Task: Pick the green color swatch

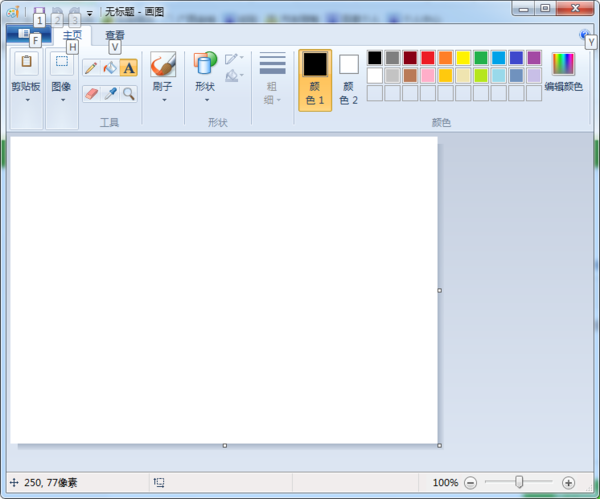Action: [x=481, y=58]
